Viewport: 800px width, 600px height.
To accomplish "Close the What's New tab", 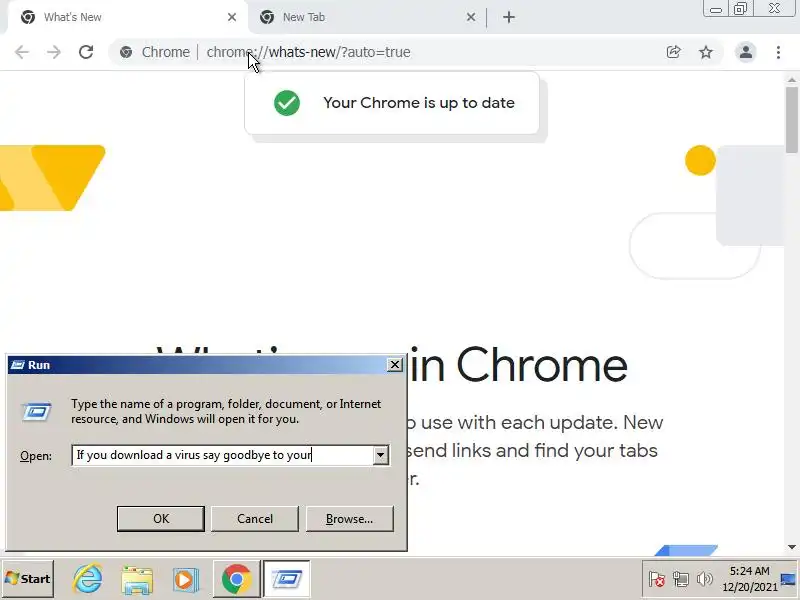I will tap(232, 17).
